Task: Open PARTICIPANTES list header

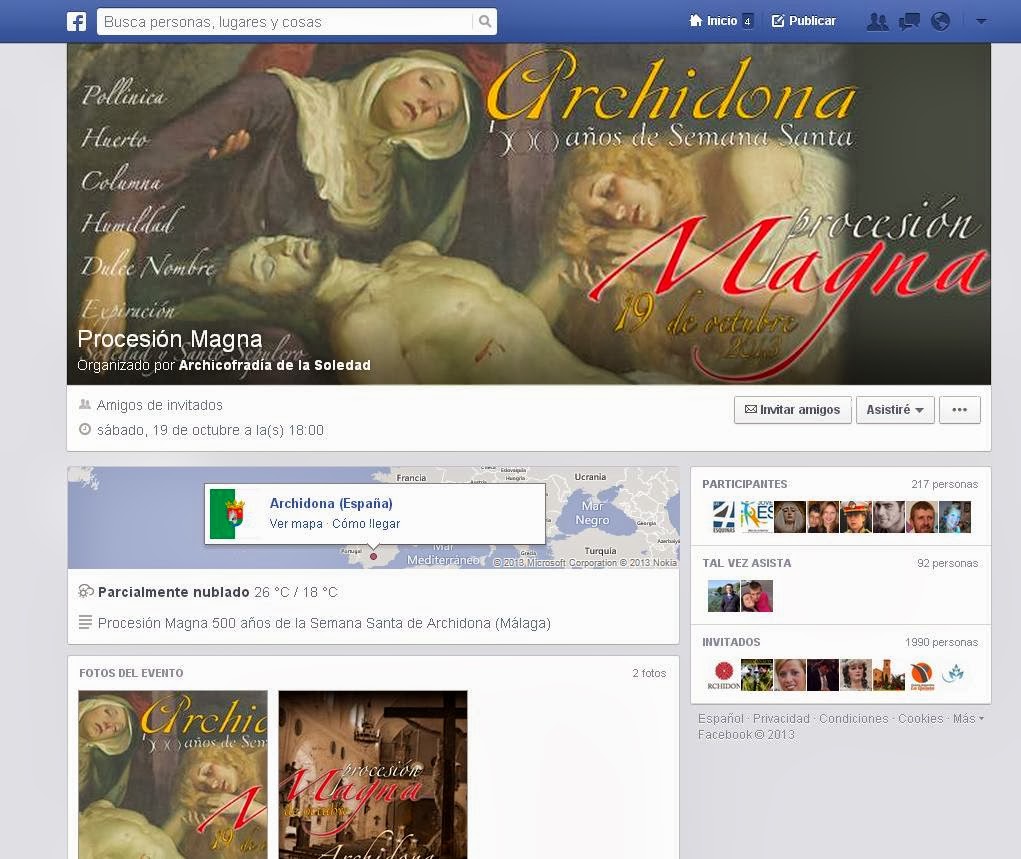Action: [744, 484]
